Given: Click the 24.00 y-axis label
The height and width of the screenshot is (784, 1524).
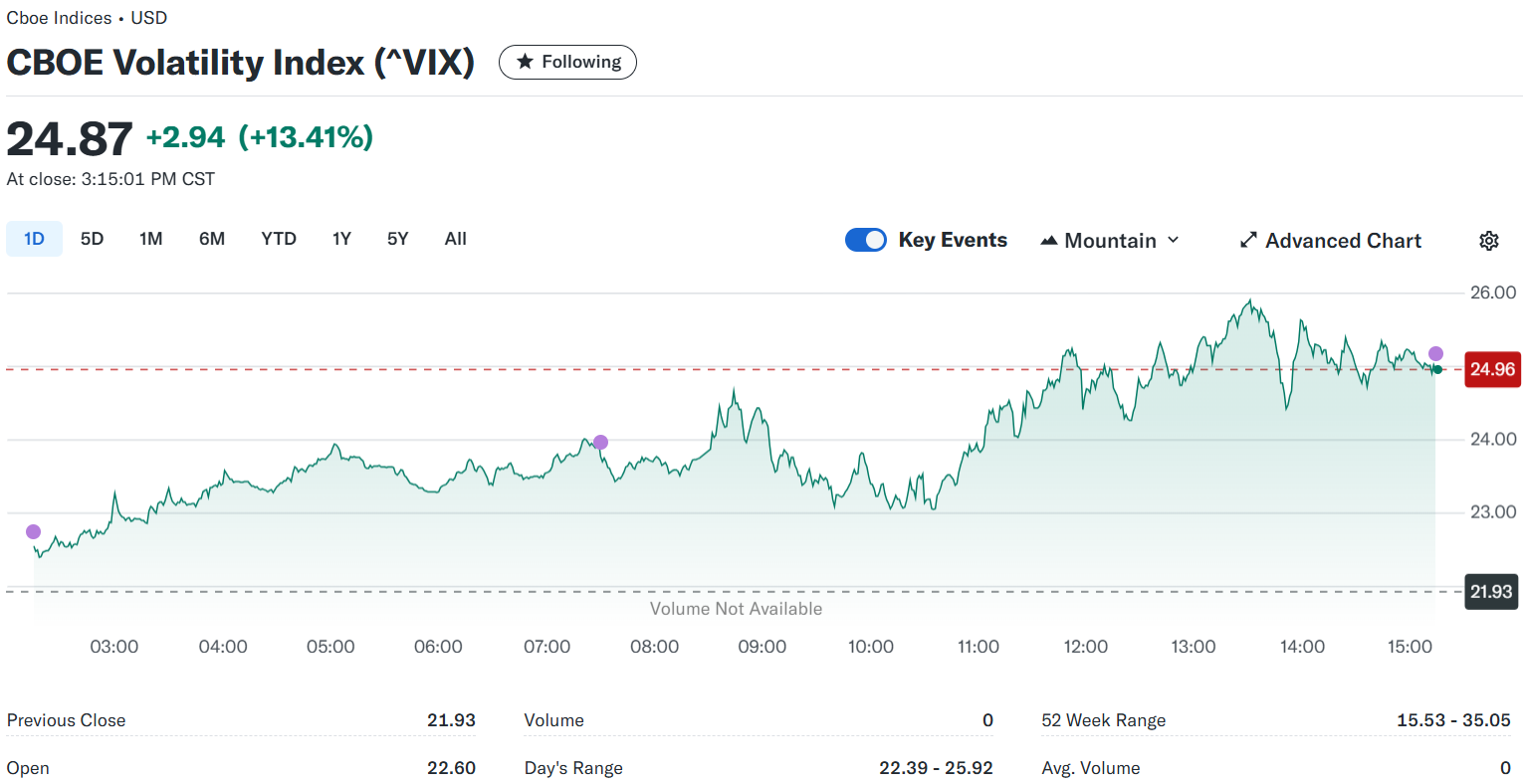Looking at the screenshot, I should point(1493,439).
